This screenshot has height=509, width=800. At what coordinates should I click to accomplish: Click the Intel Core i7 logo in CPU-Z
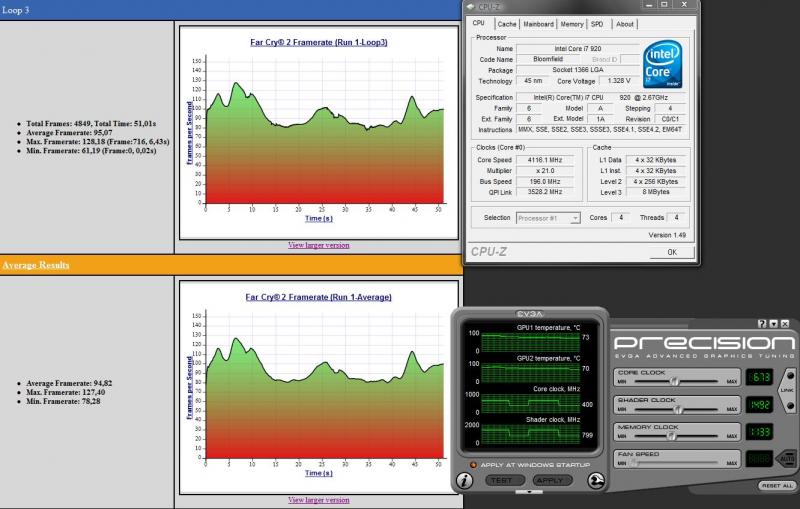tap(662, 64)
